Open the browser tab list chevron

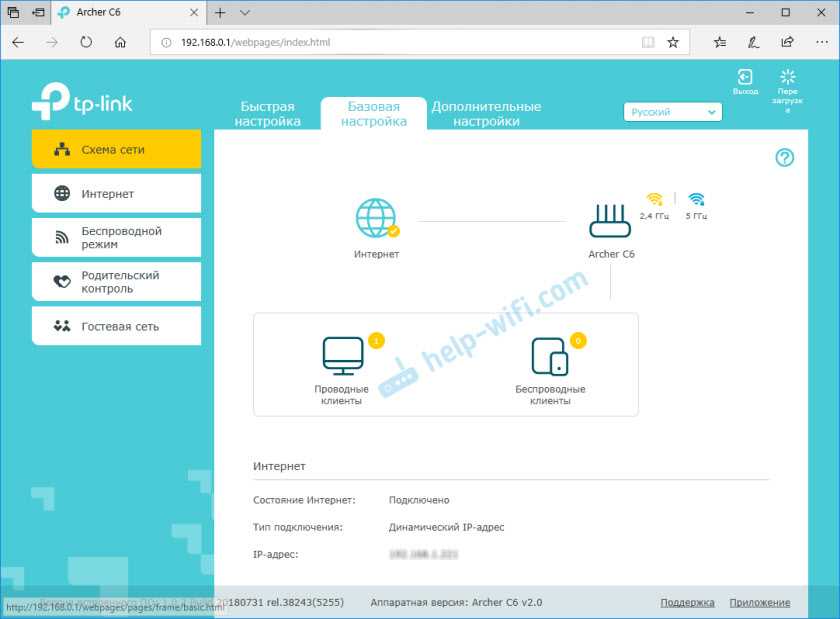245,13
